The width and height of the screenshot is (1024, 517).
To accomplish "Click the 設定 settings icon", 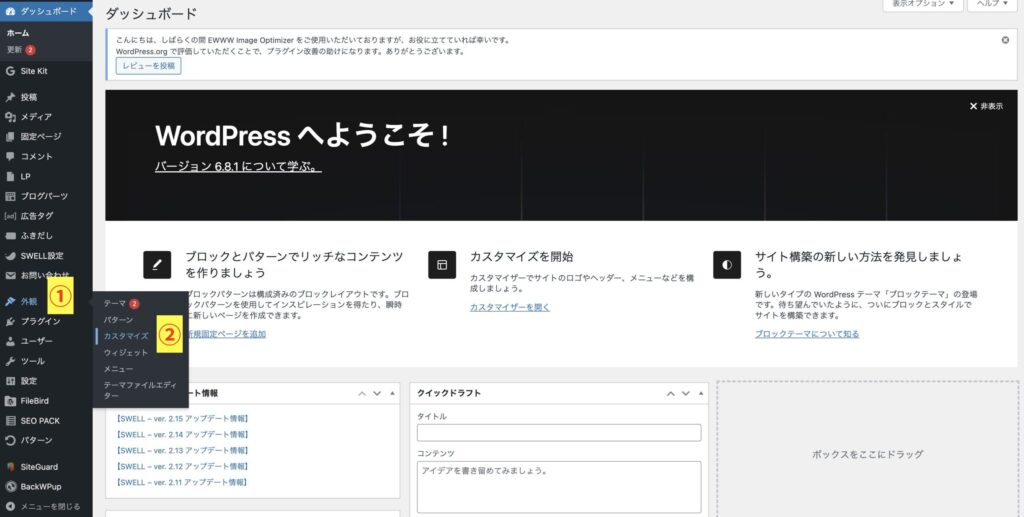I will (10, 381).
